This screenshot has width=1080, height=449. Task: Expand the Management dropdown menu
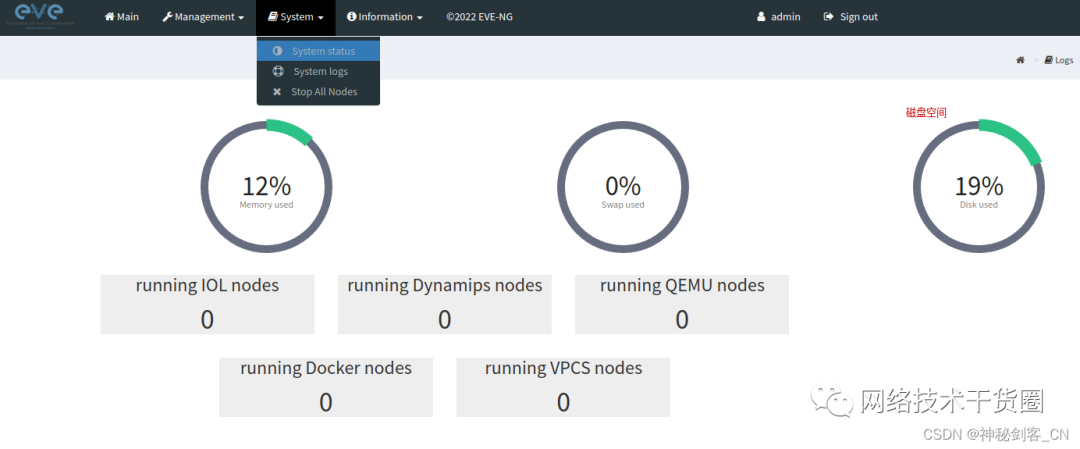click(203, 17)
